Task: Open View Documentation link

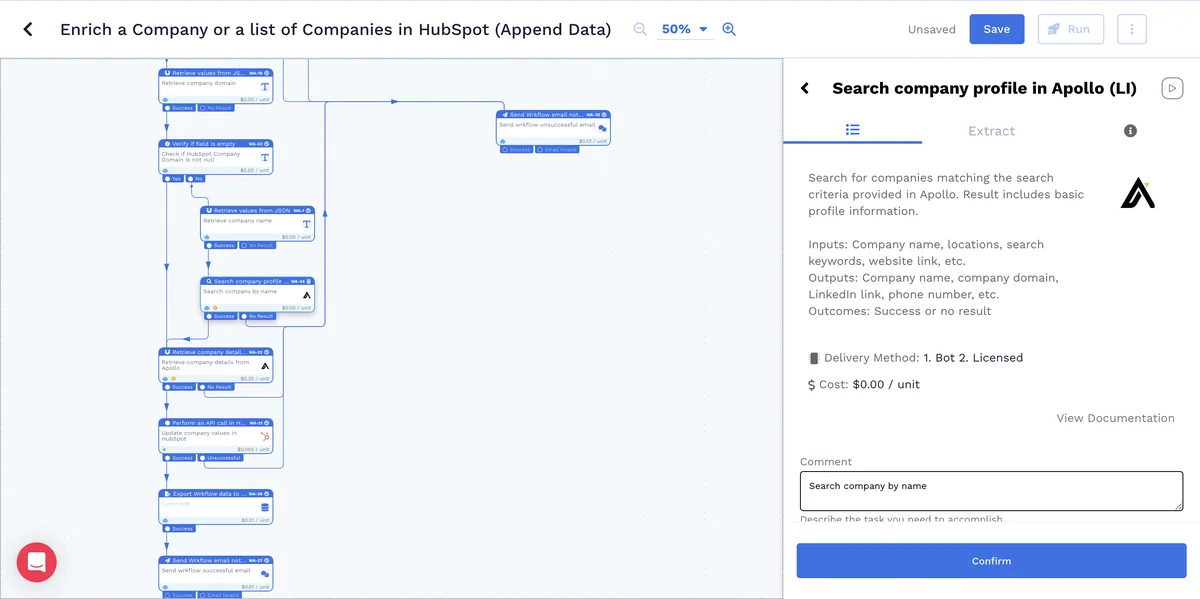Action: (1115, 418)
